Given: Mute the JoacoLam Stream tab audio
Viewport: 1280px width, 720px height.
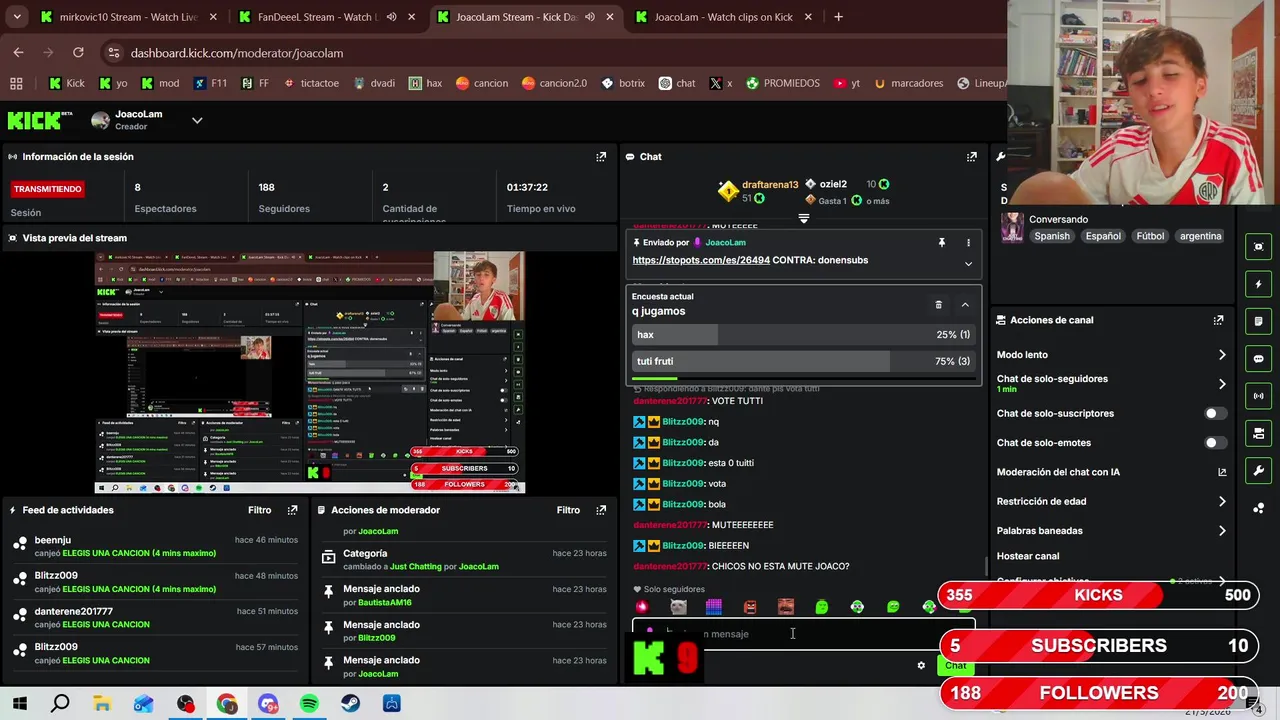Looking at the screenshot, I should click(589, 17).
